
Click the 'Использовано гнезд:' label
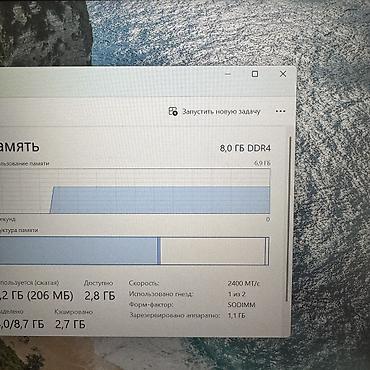coord(161,294)
